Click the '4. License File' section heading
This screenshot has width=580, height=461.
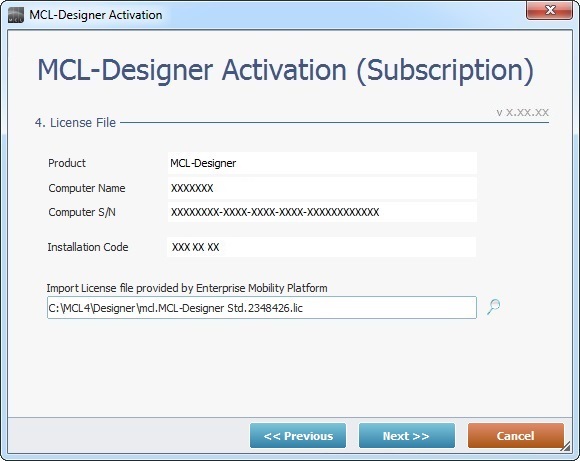point(75,122)
